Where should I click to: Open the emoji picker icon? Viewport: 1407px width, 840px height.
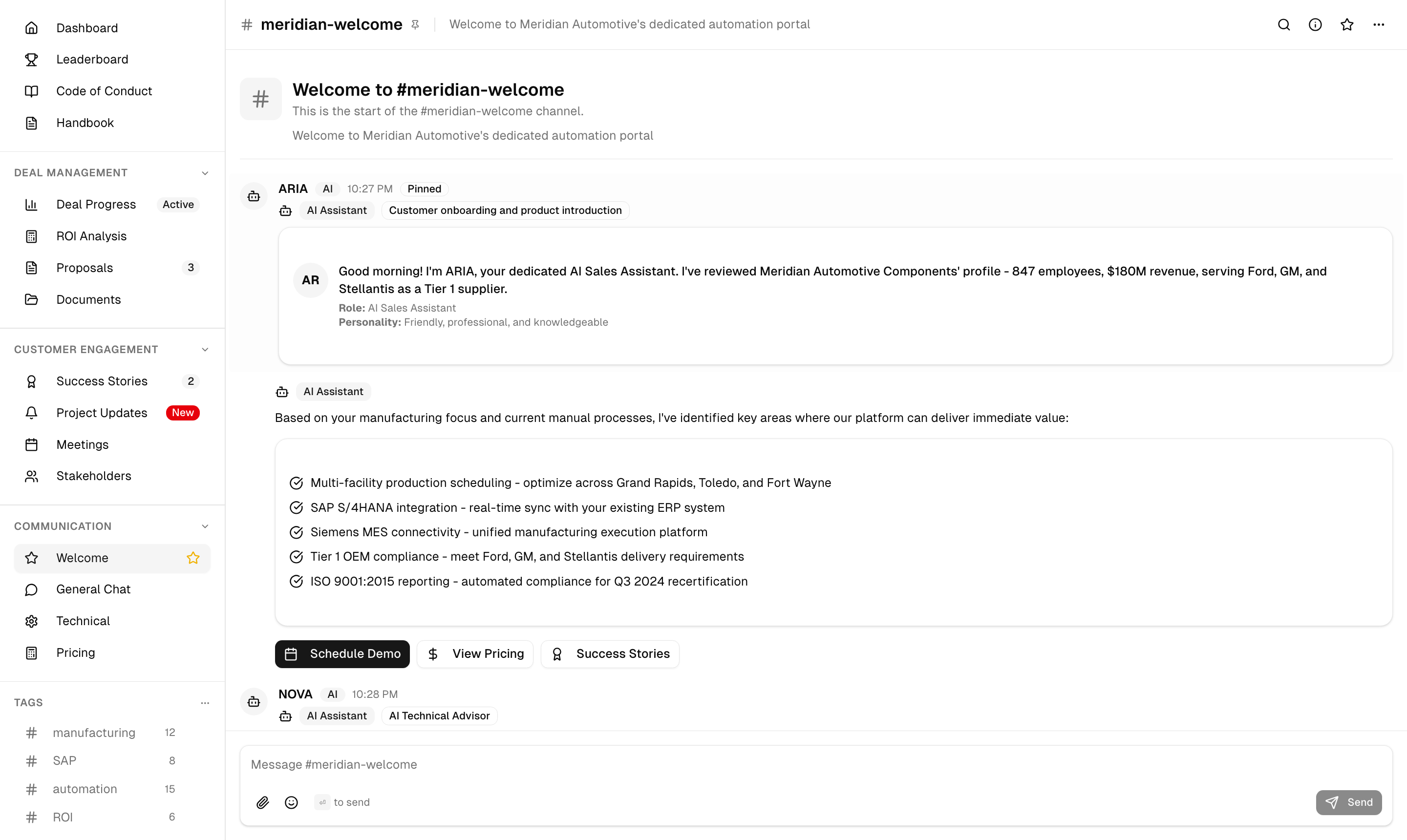(291, 802)
